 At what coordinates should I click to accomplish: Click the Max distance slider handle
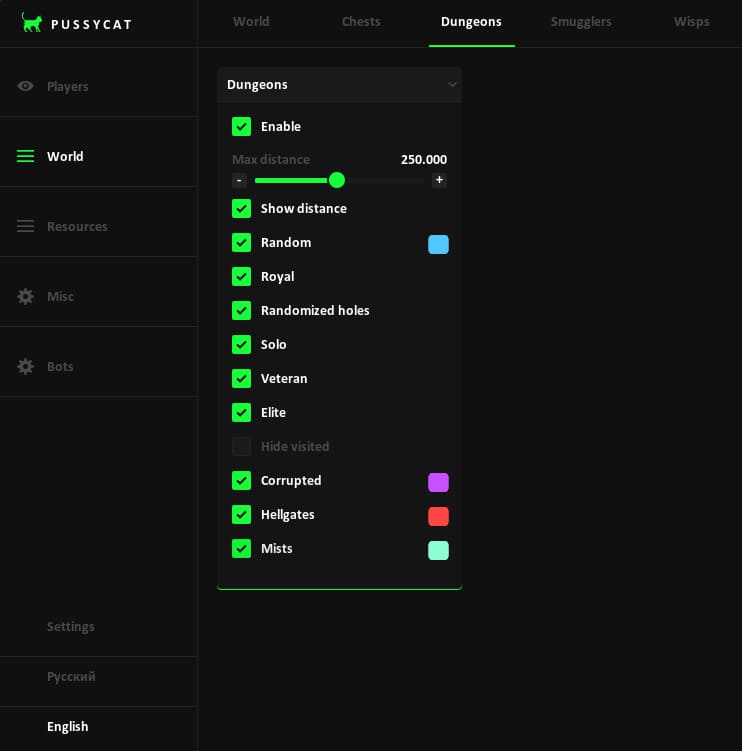(337, 180)
